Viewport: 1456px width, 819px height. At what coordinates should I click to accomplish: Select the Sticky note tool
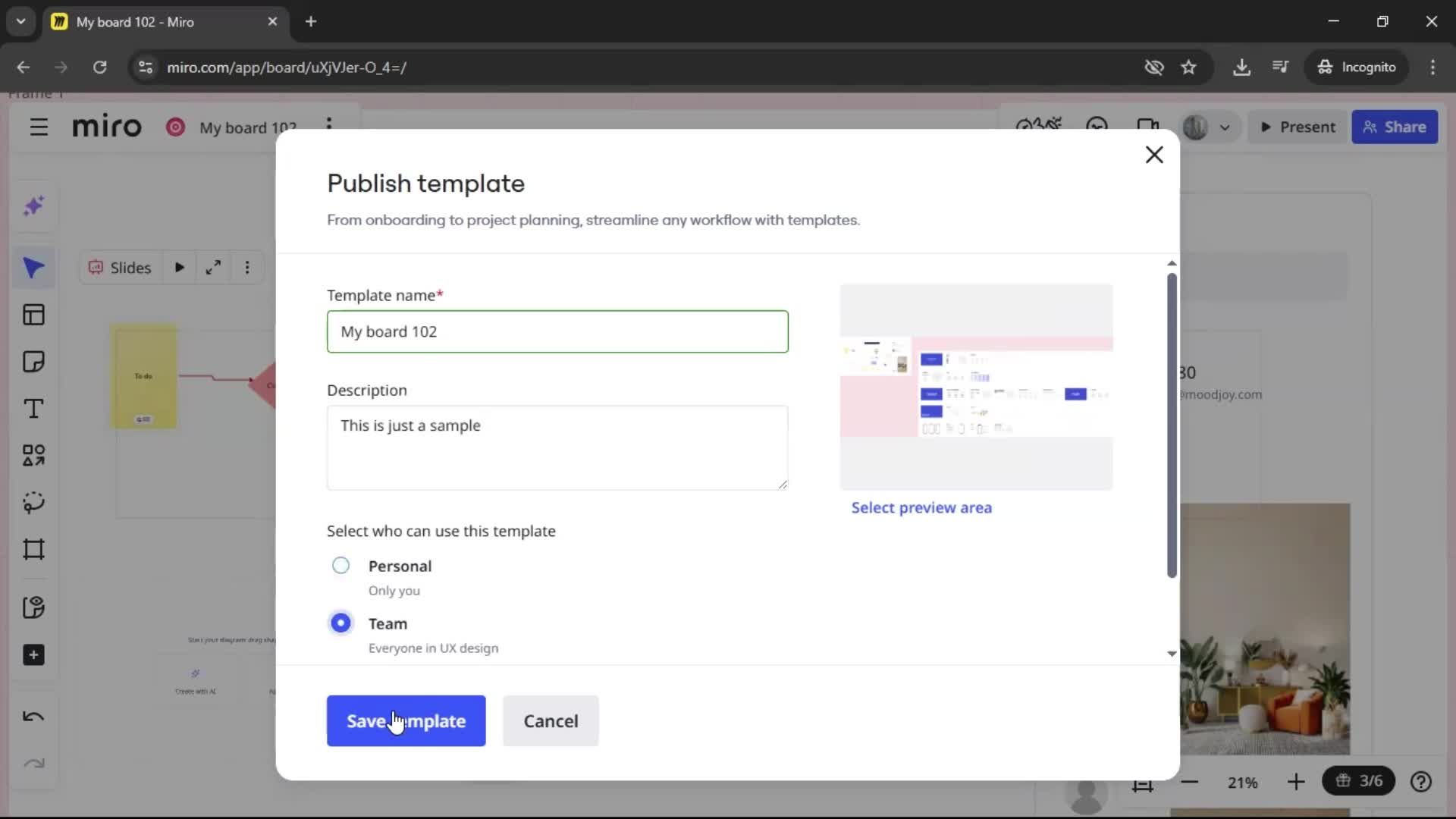pyautogui.click(x=34, y=362)
